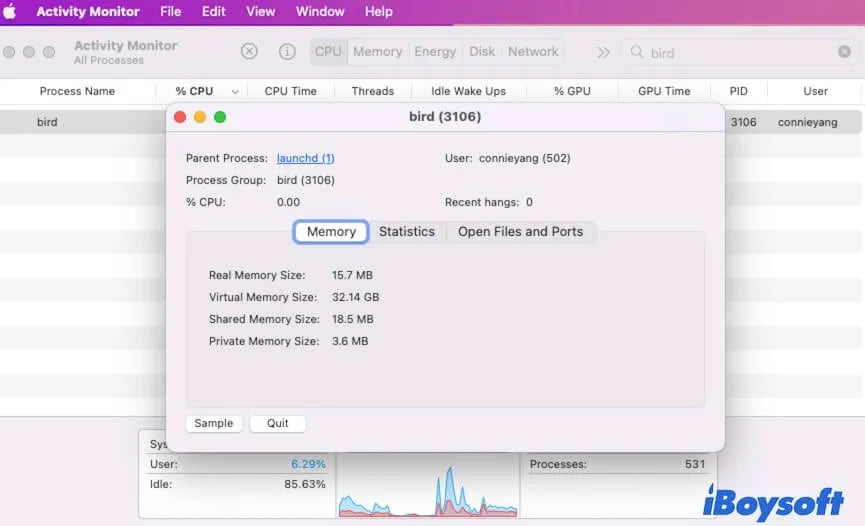Click the Inspect process info icon

(x=287, y=52)
